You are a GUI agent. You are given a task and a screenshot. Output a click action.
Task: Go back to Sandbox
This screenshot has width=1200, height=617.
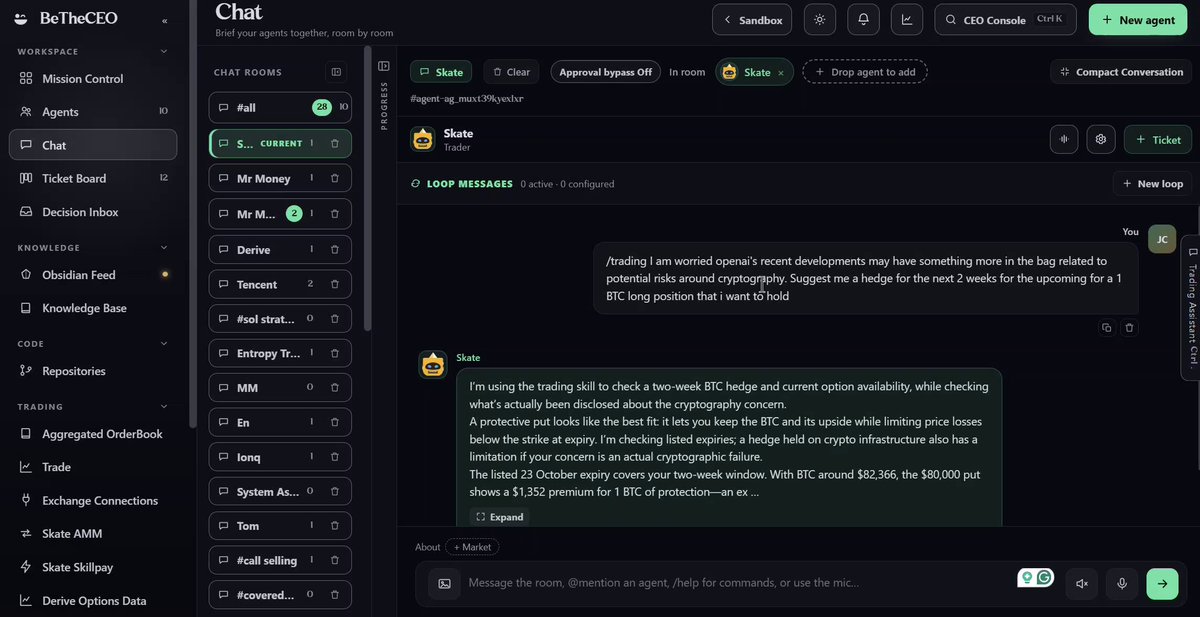tap(753, 20)
